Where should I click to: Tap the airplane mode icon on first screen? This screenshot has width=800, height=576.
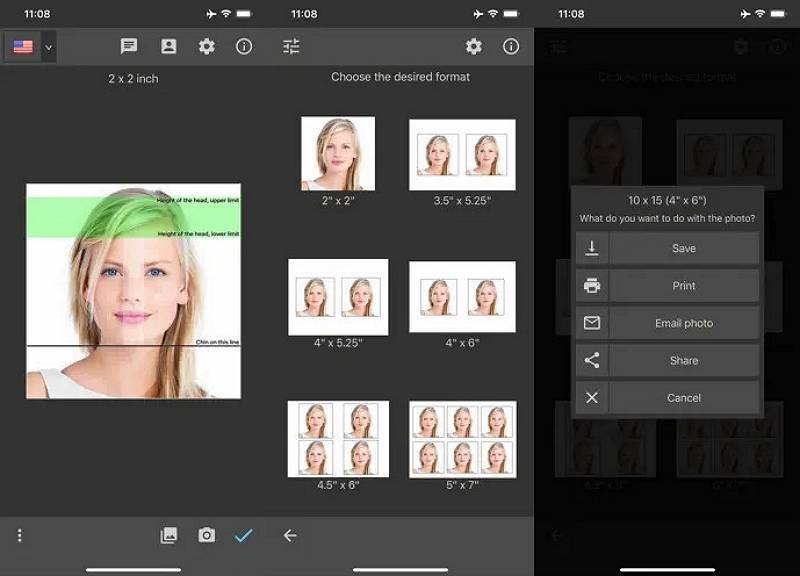point(211,14)
